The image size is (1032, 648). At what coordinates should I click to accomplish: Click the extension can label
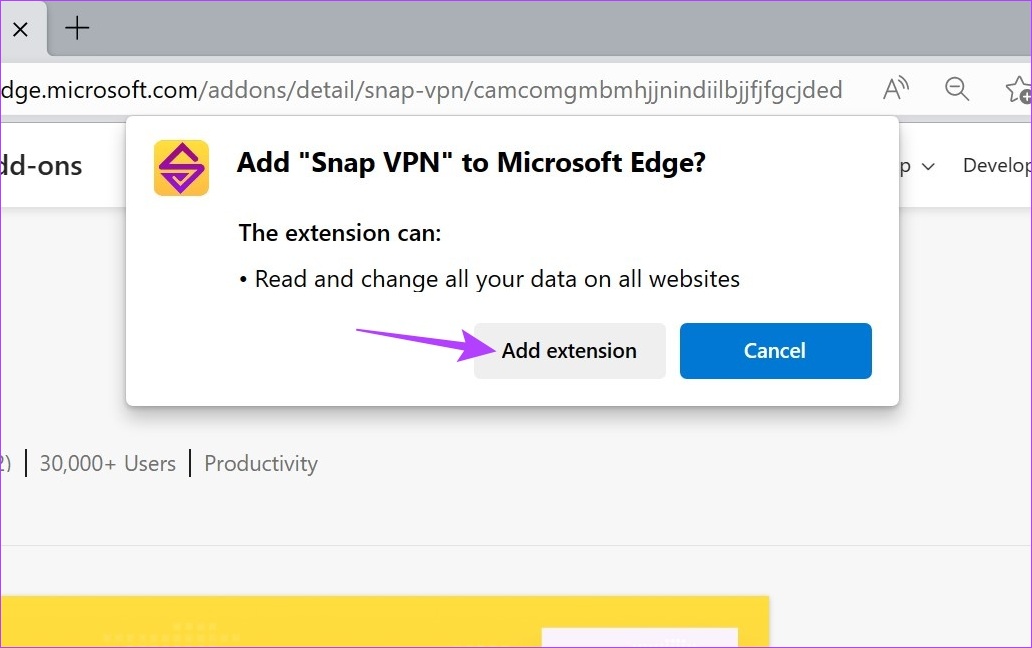click(340, 233)
